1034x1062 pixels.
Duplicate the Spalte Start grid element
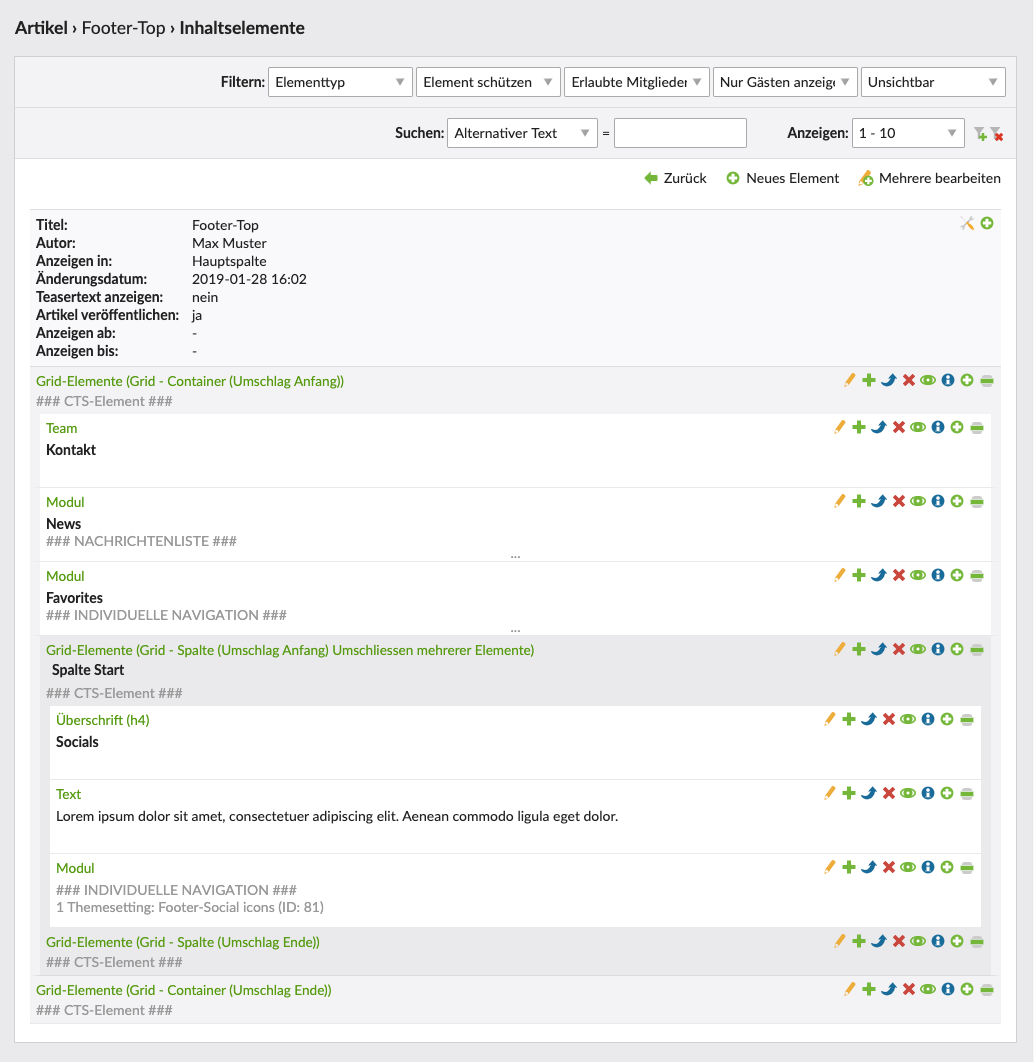click(859, 650)
